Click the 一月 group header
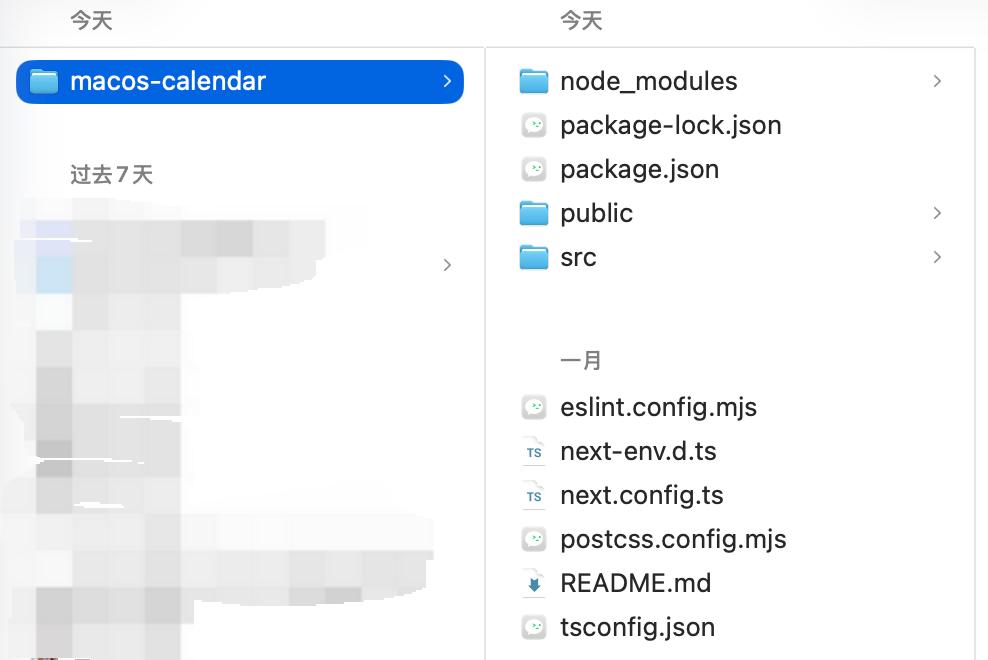The width and height of the screenshot is (988, 660). (581, 360)
